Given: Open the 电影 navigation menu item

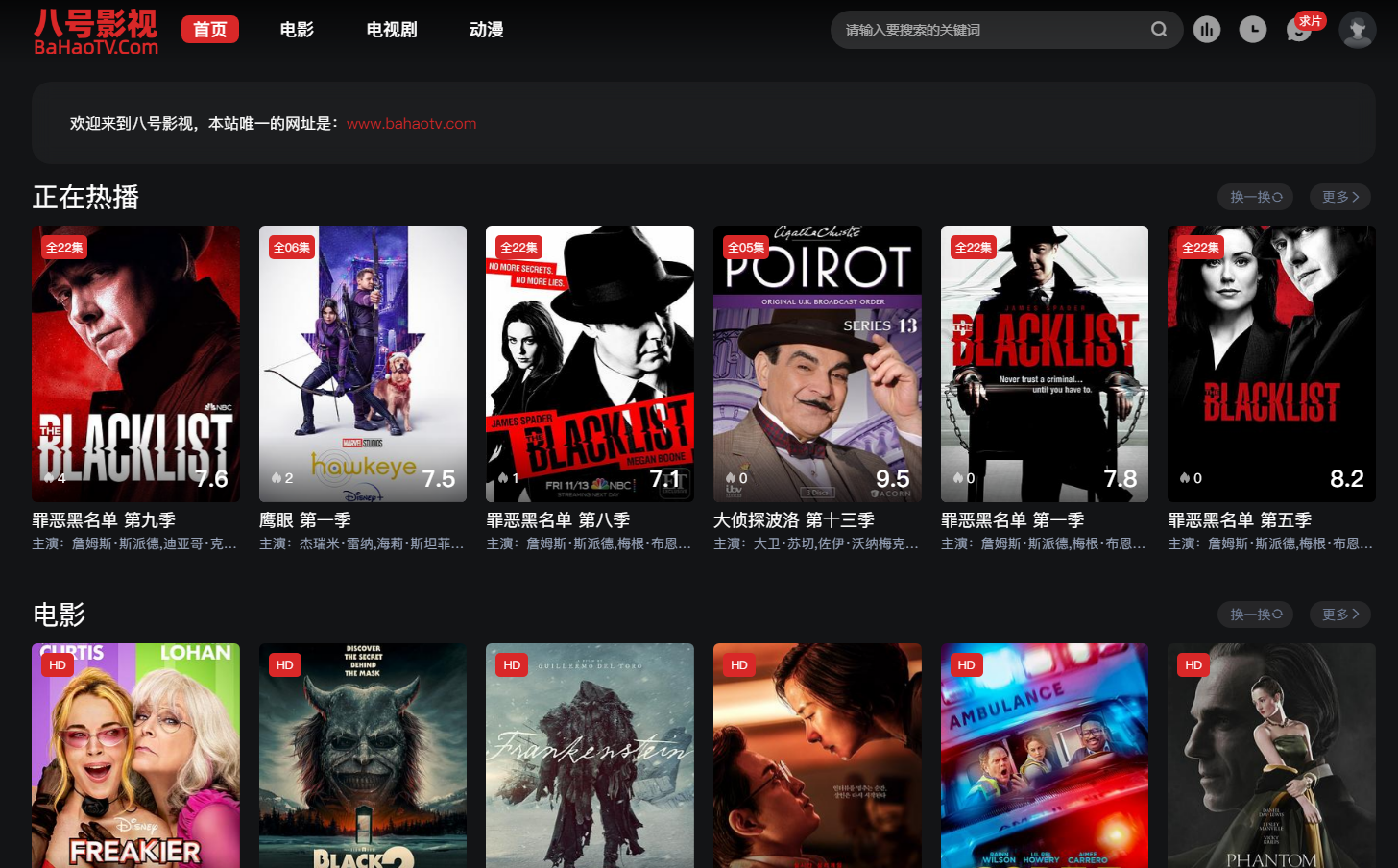Looking at the screenshot, I should (297, 30).
